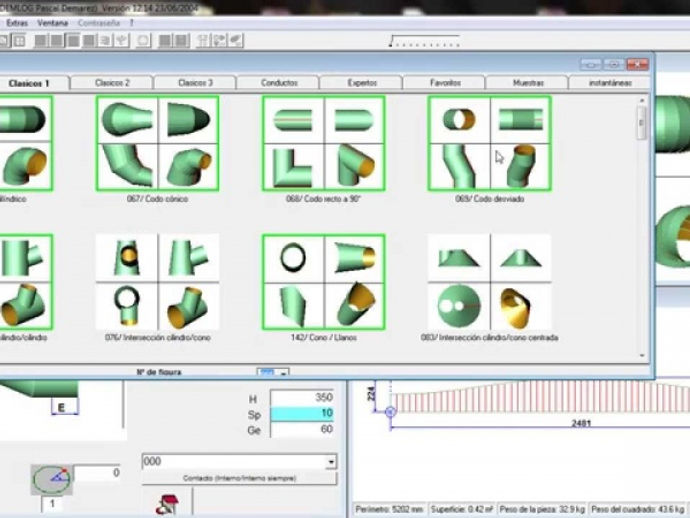Select the top-right cone branch side view in 076 Intersección
The image size is (690, 518).
point(188,257)
